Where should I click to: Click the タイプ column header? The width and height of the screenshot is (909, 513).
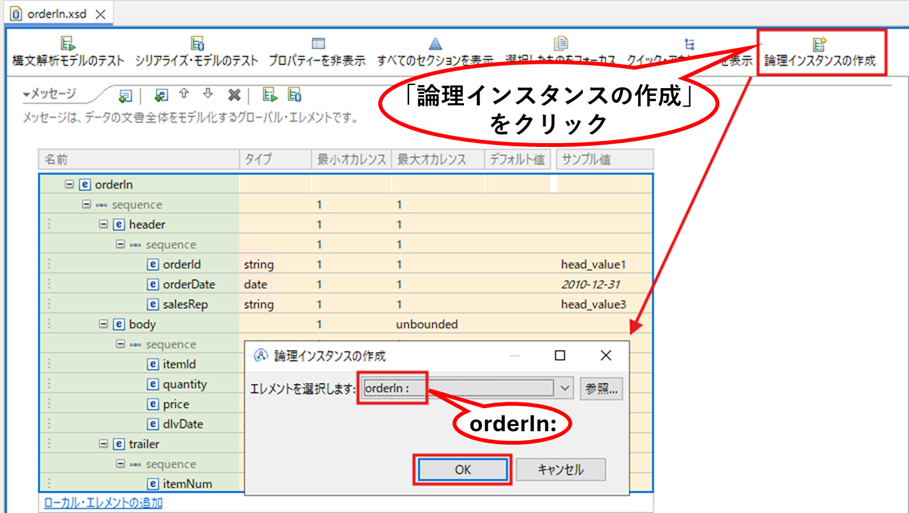click(x=275, y=159)
